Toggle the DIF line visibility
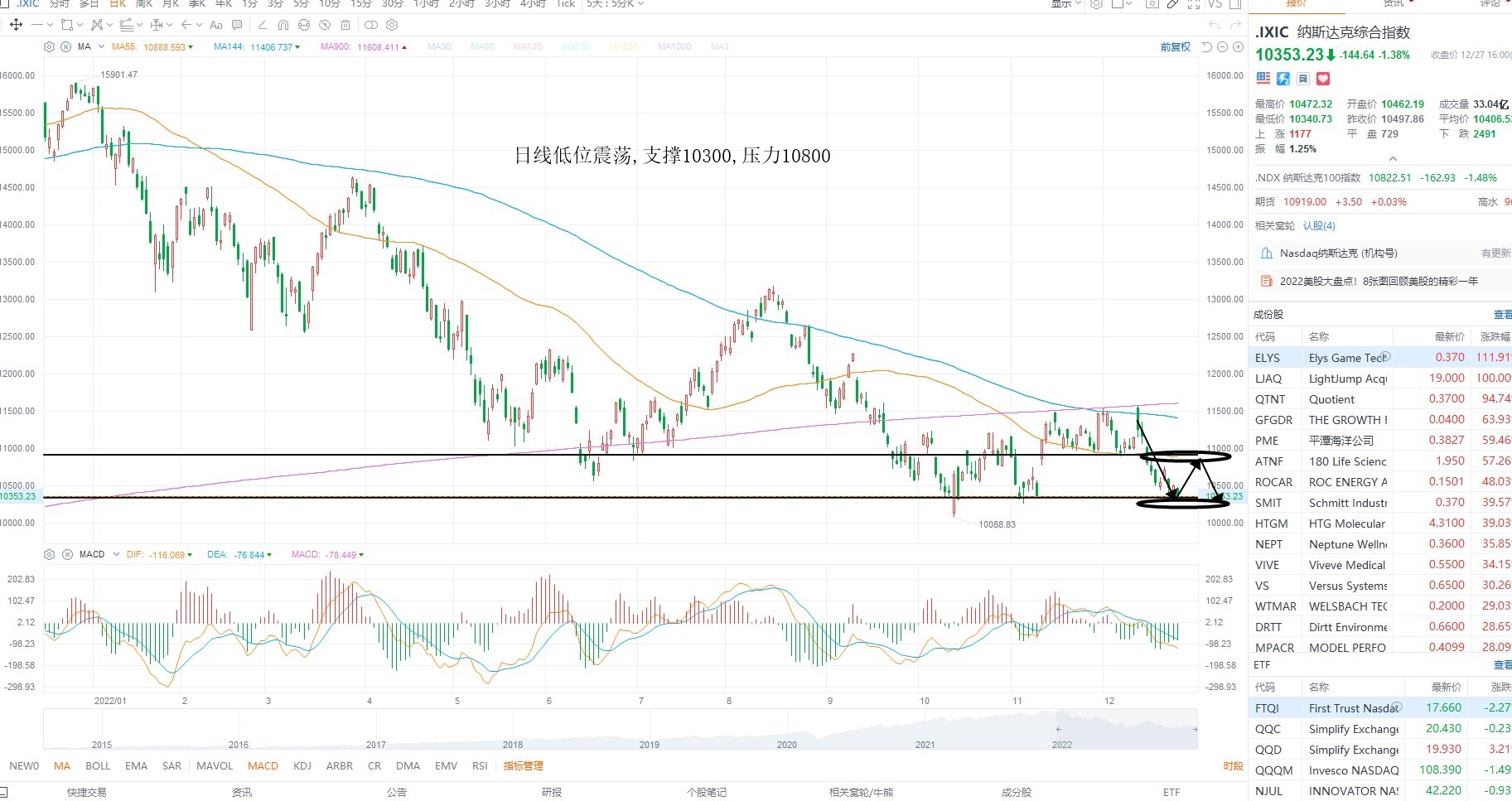 [159, 554]
